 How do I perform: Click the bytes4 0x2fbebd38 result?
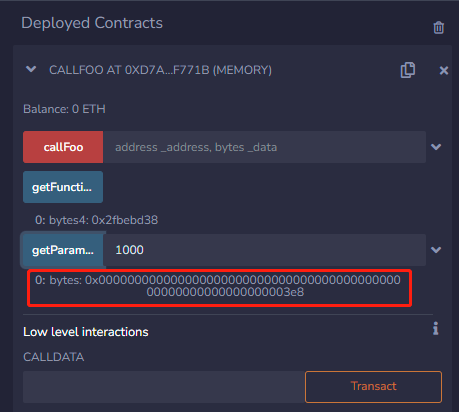[x=97, y=220]
